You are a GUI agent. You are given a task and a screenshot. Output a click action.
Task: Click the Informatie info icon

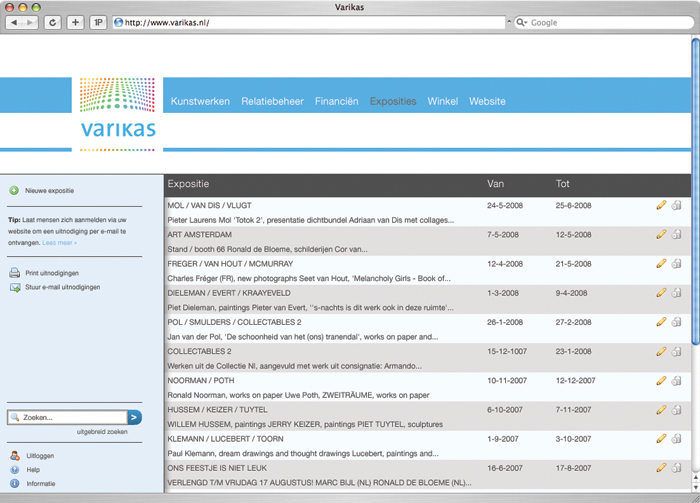click(x=15, y=483)
